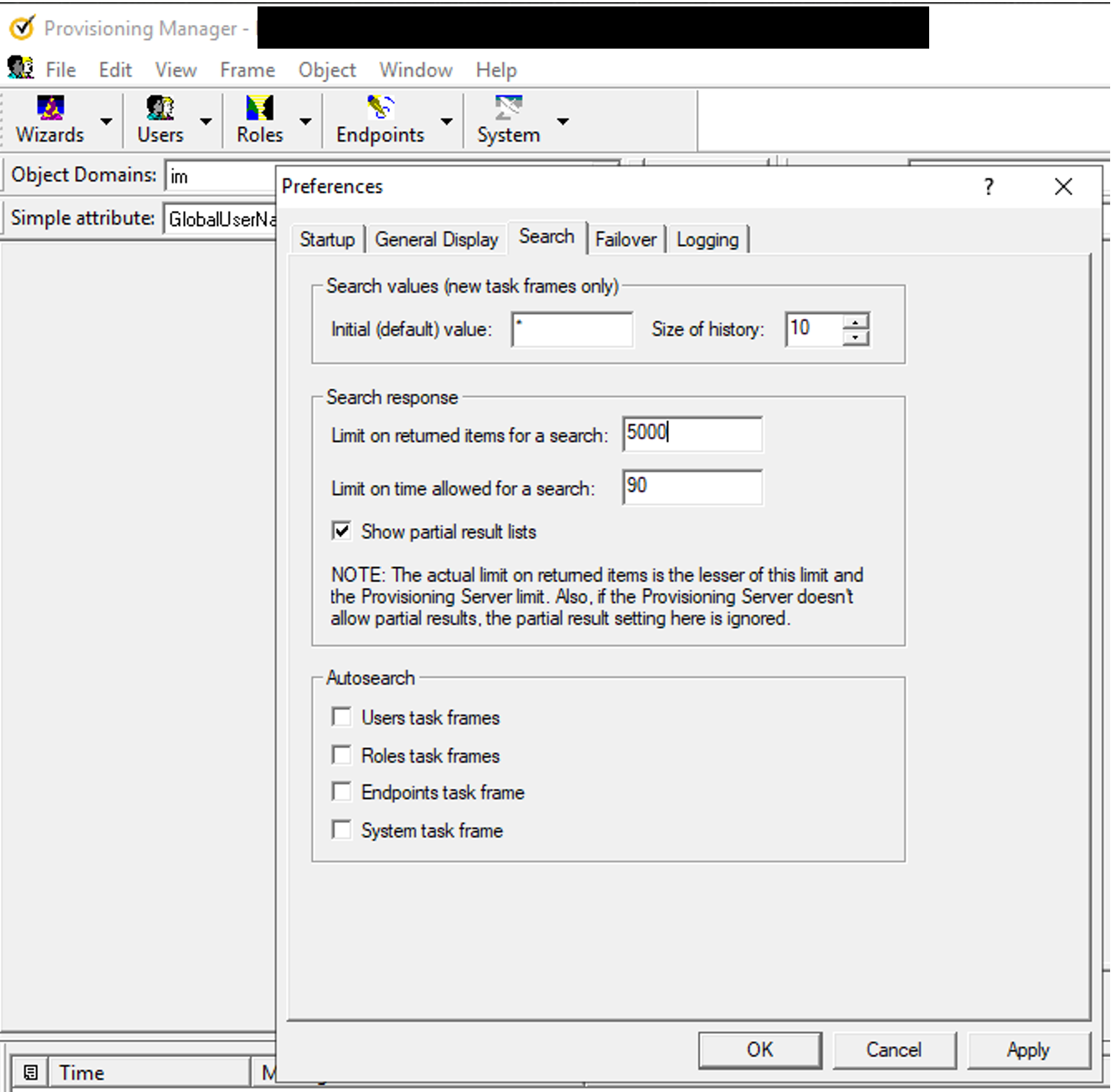The width and height of the screenshot is (1113, 1092).
Task: Increase Size of history with up arrow
Action: 855,322
